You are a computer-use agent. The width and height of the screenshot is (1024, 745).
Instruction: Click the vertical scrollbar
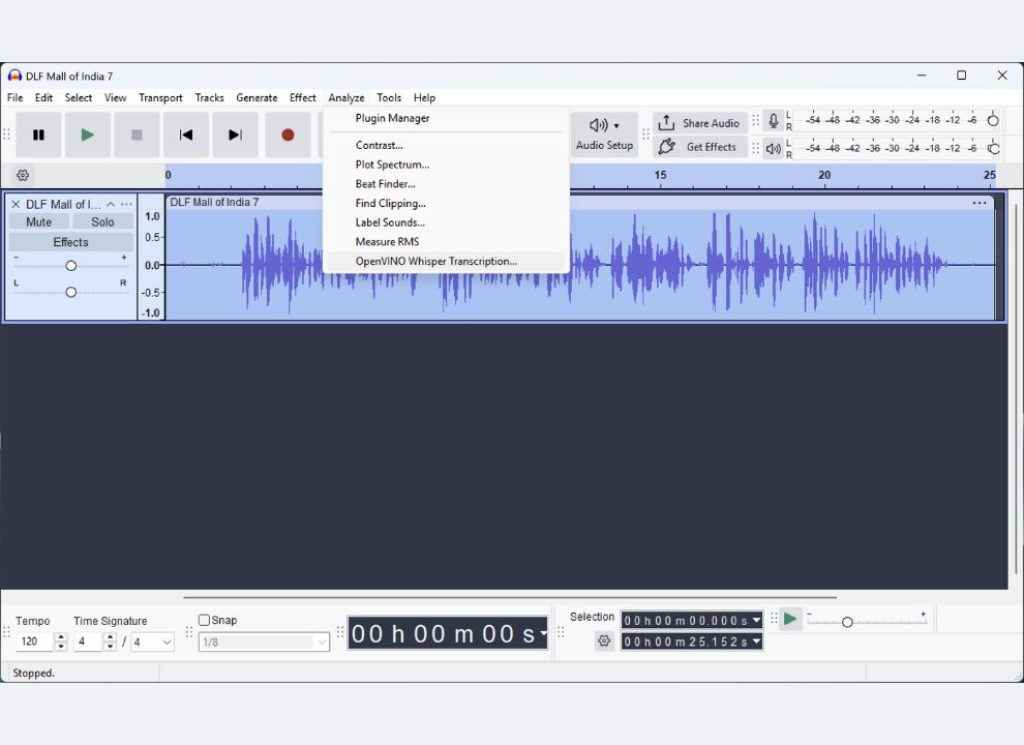pyautogui.click(x=1016, y=389)
